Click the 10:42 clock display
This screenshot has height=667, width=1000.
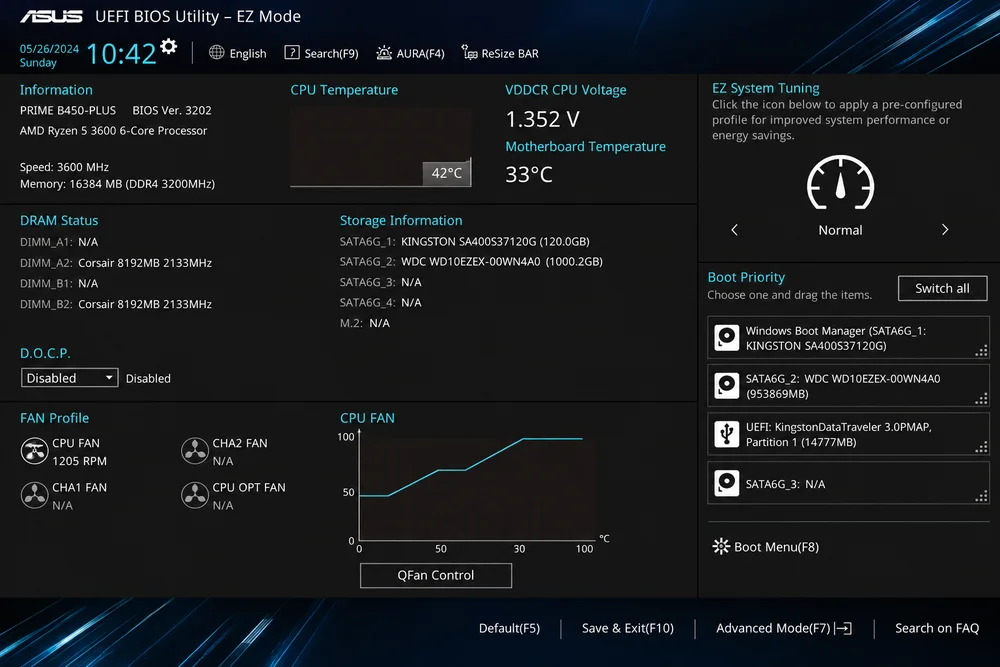click(x=121, y=54)
